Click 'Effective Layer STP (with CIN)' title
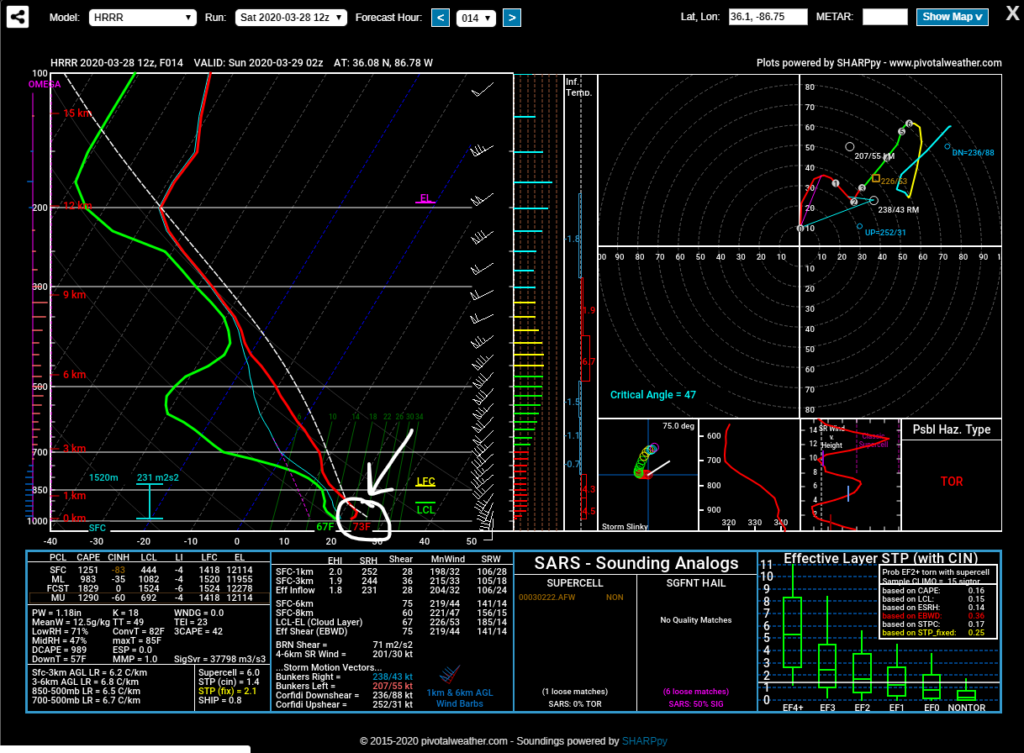The image size is (1024, 753). click(x=880, y=558)
